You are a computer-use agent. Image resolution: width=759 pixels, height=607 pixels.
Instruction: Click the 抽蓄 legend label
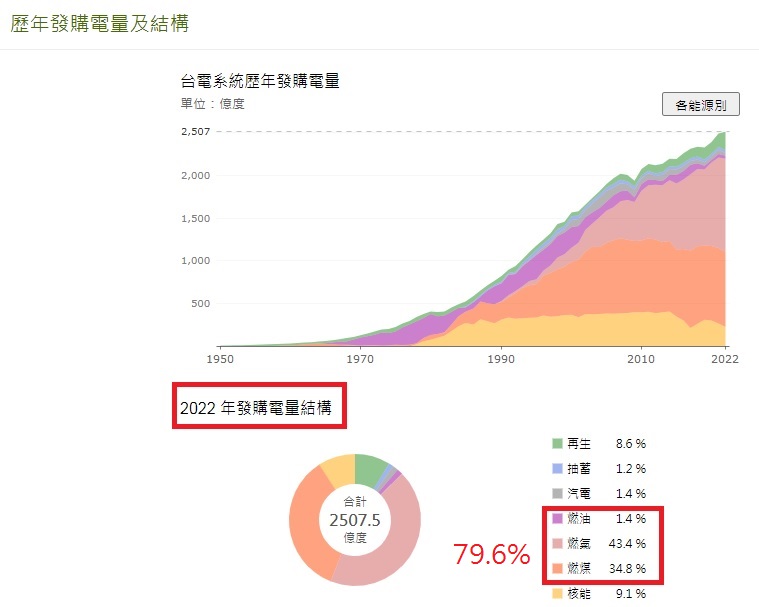pos(579,469)
